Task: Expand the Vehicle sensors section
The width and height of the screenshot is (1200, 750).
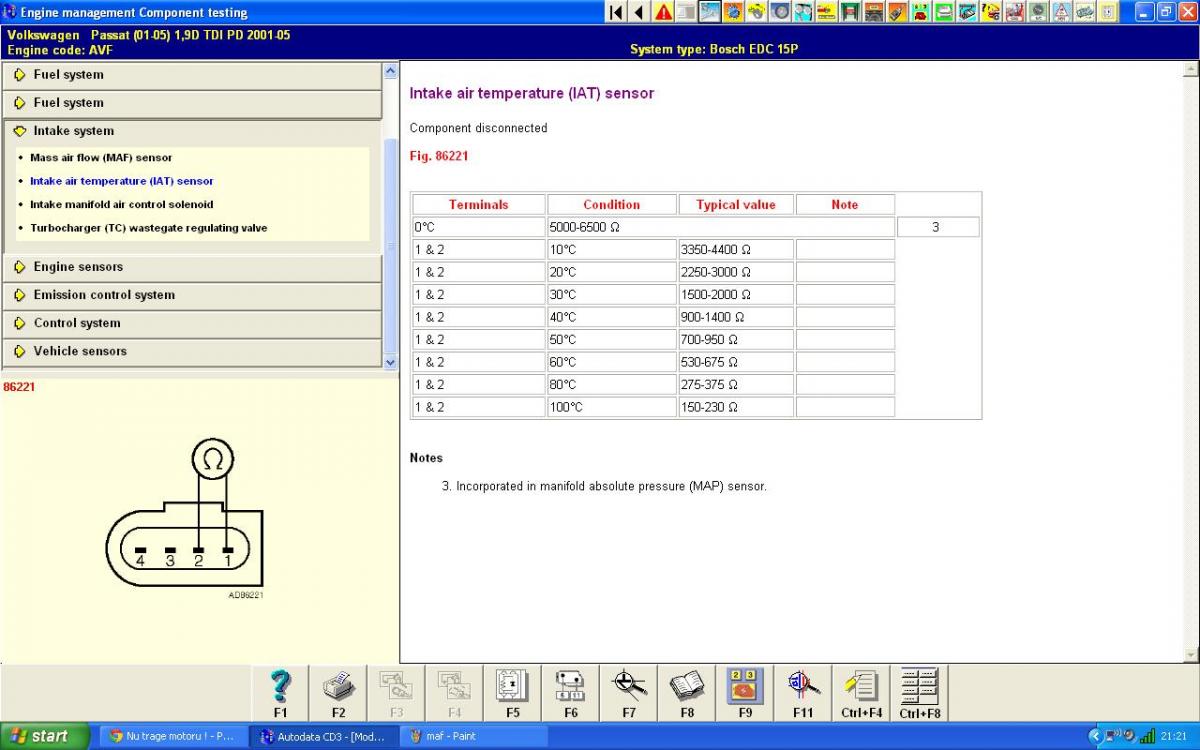Action: point(80,351)
